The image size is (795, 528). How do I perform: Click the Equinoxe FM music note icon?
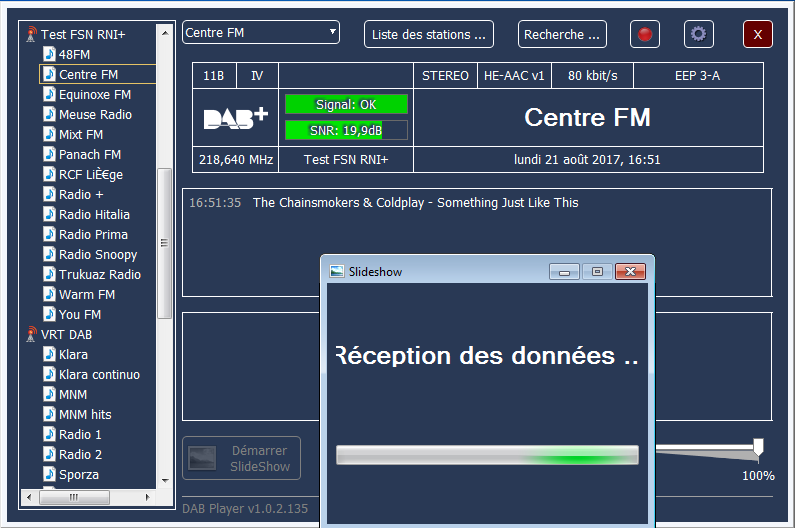point(49,94)
